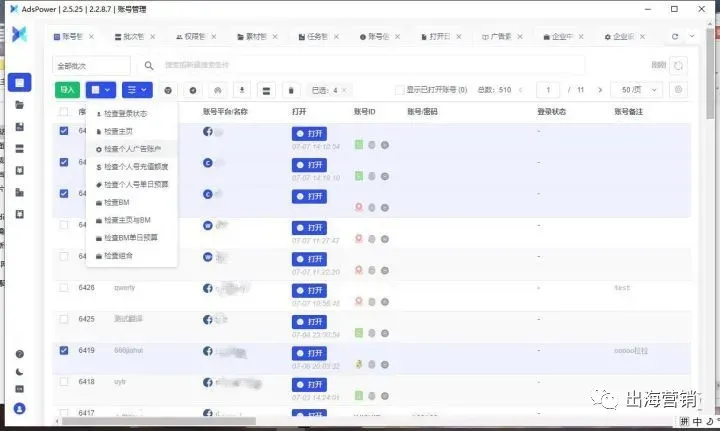Open the 50/页 page size dropdown

637,90
